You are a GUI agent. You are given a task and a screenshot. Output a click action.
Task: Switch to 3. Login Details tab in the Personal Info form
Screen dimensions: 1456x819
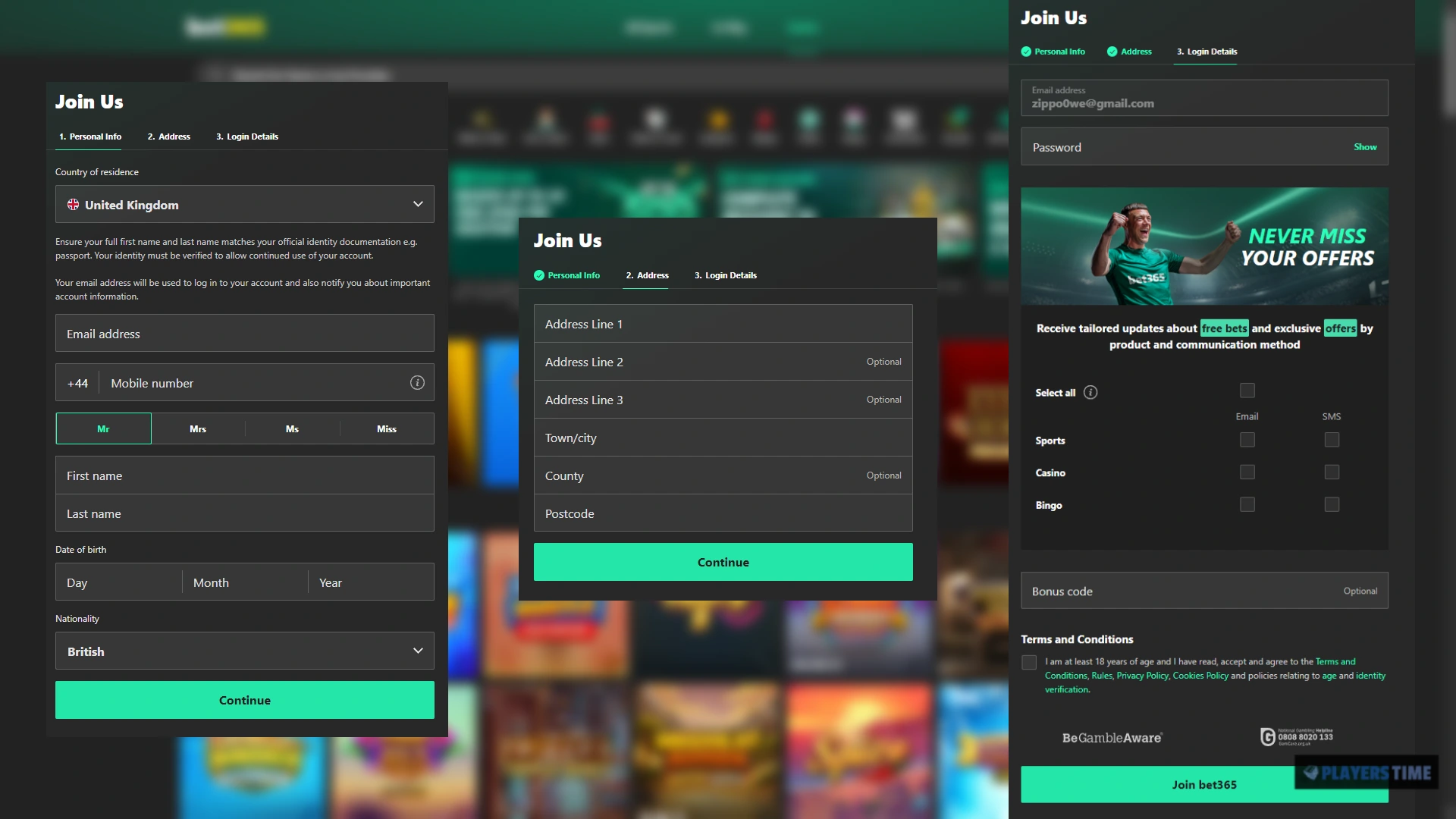tap(247, 136)
